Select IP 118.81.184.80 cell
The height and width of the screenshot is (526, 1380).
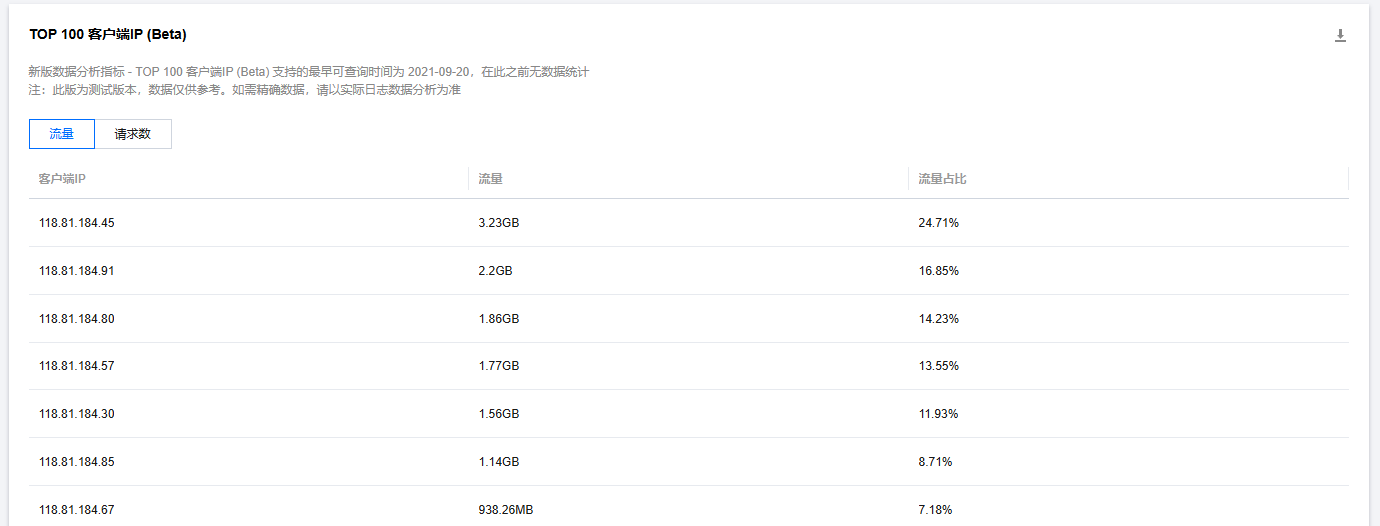(77, 319)
